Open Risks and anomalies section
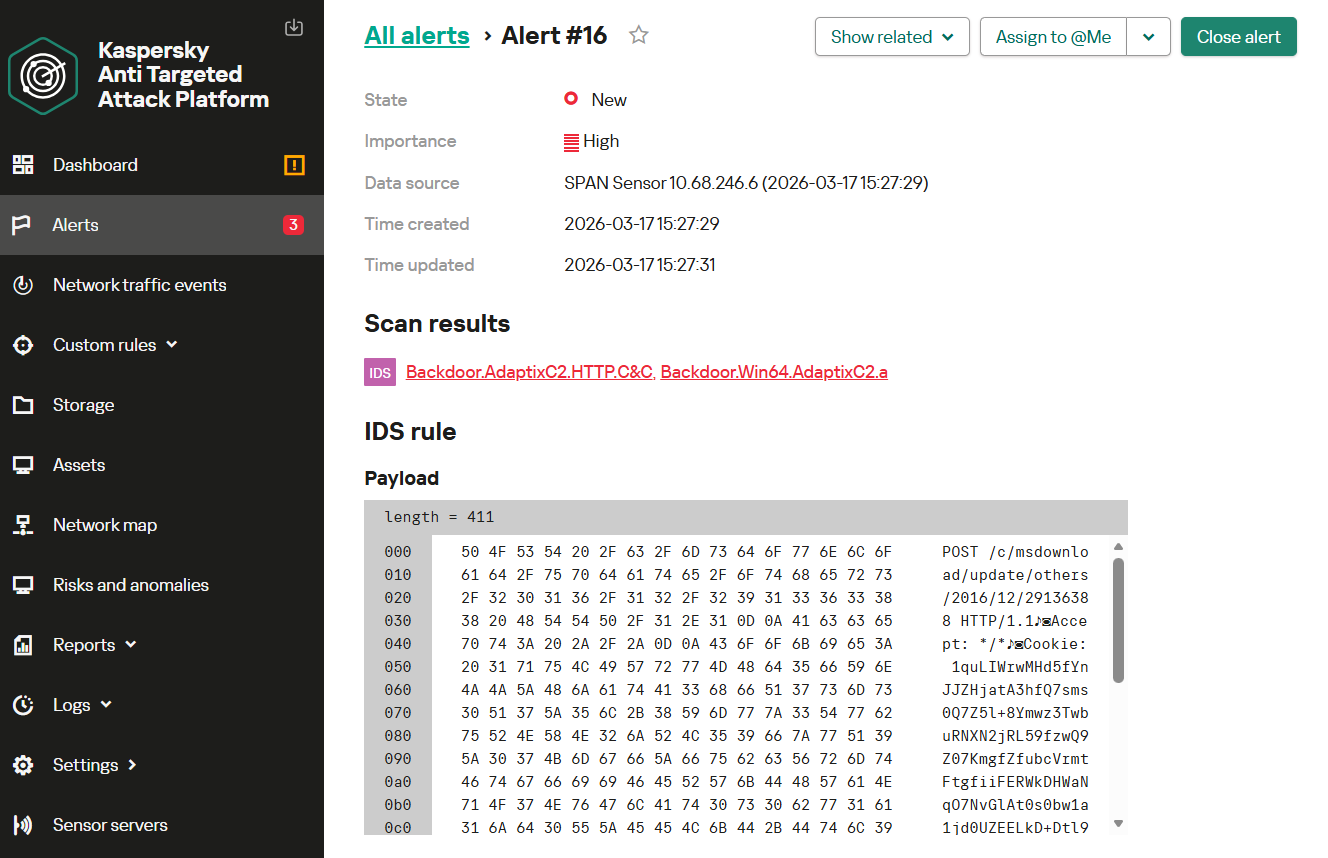The image size is (1328, 858). coord(130,585)
